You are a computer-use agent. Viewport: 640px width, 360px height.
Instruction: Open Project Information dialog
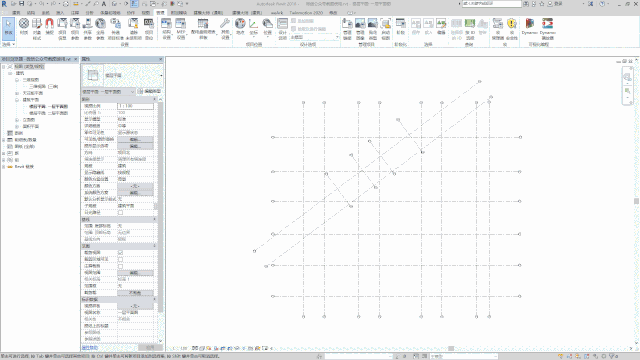point(62,29)
